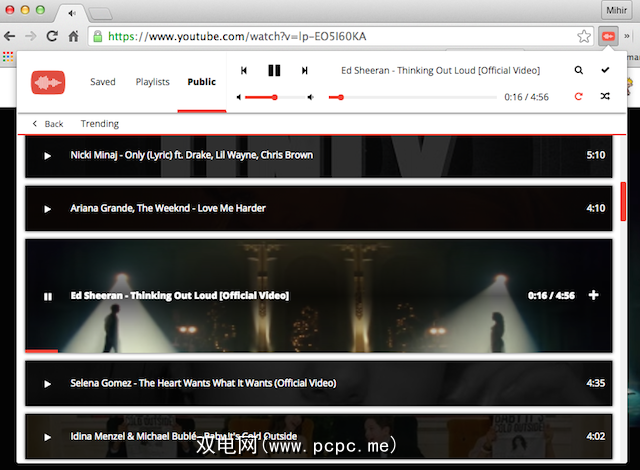The image size is (640, 470).
Task: Select the browser tab with speaker icon
Action: [x=72, y=13]
